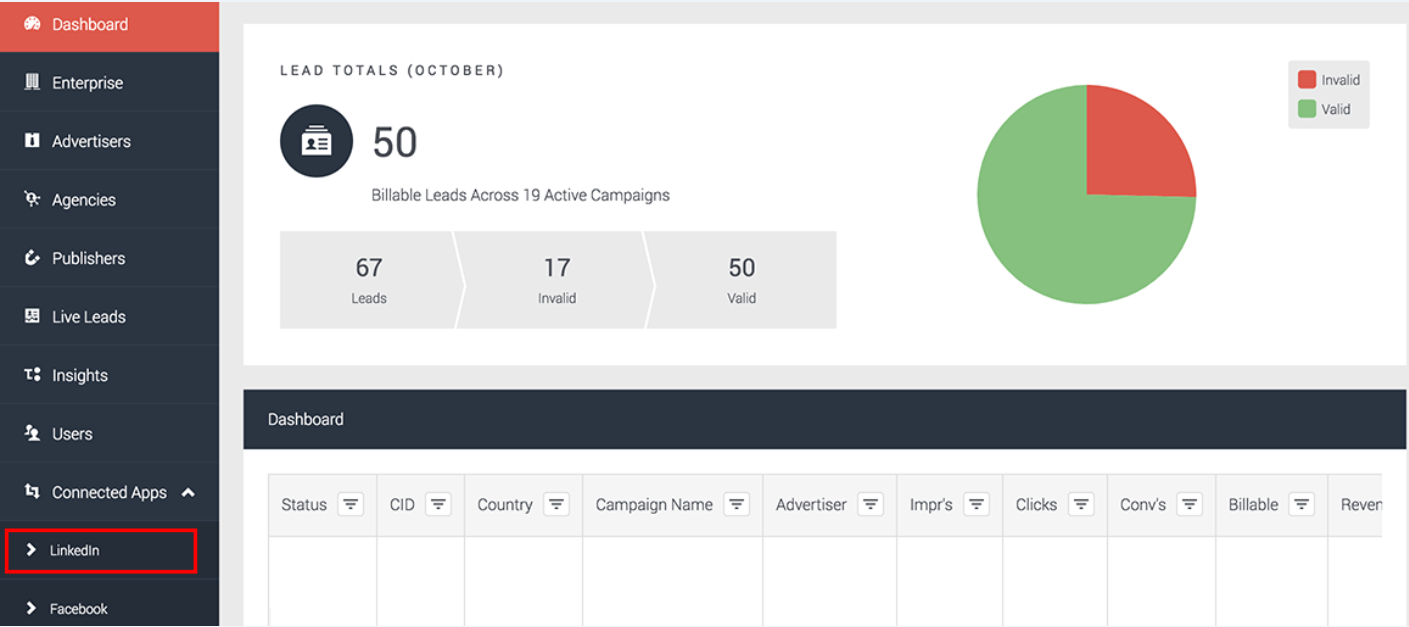Click the Impr's column header label
This screenshot has height=627, width=1409.
click(x=931, y=505)
